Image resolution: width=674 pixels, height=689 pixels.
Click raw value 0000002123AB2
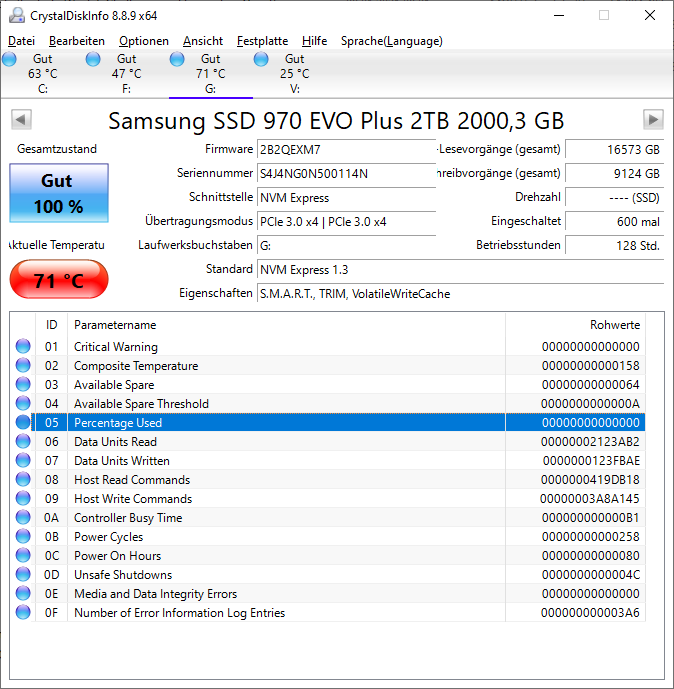590,442
